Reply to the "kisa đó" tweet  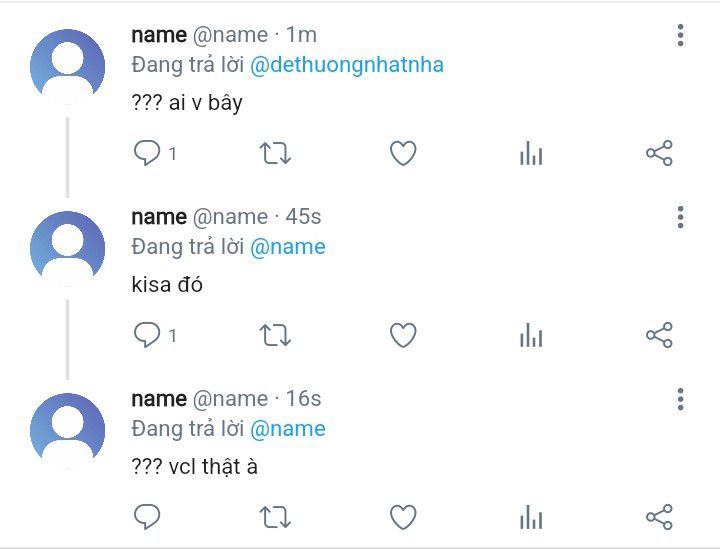[x=147, y=335]
